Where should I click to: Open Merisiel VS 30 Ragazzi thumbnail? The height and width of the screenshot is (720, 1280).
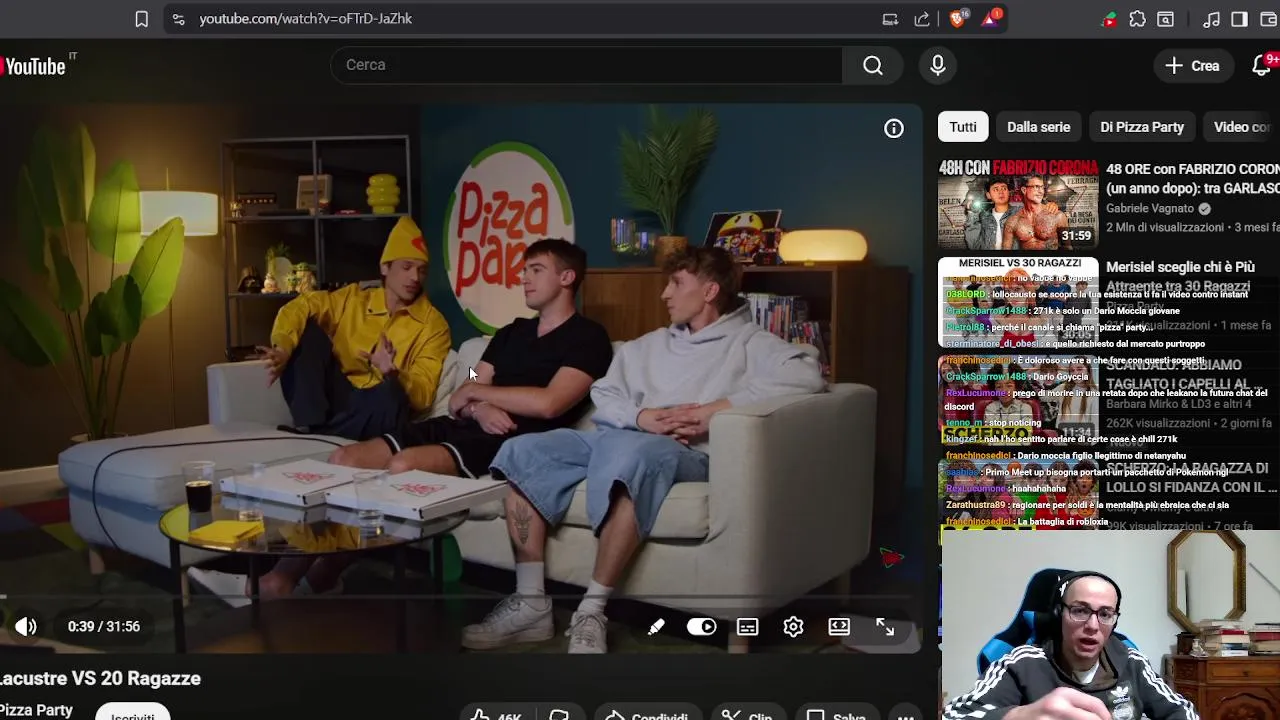(x=1018, y=302)
